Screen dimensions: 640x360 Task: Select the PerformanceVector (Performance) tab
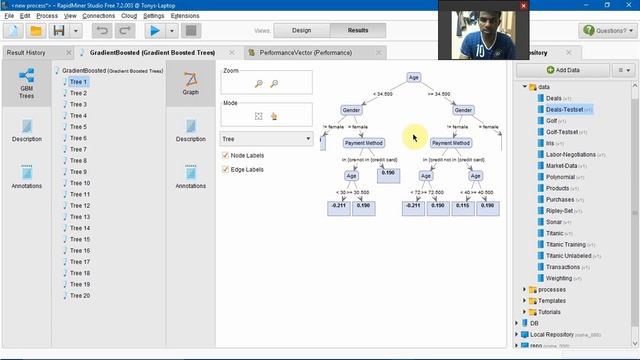[x=306, y=53]
